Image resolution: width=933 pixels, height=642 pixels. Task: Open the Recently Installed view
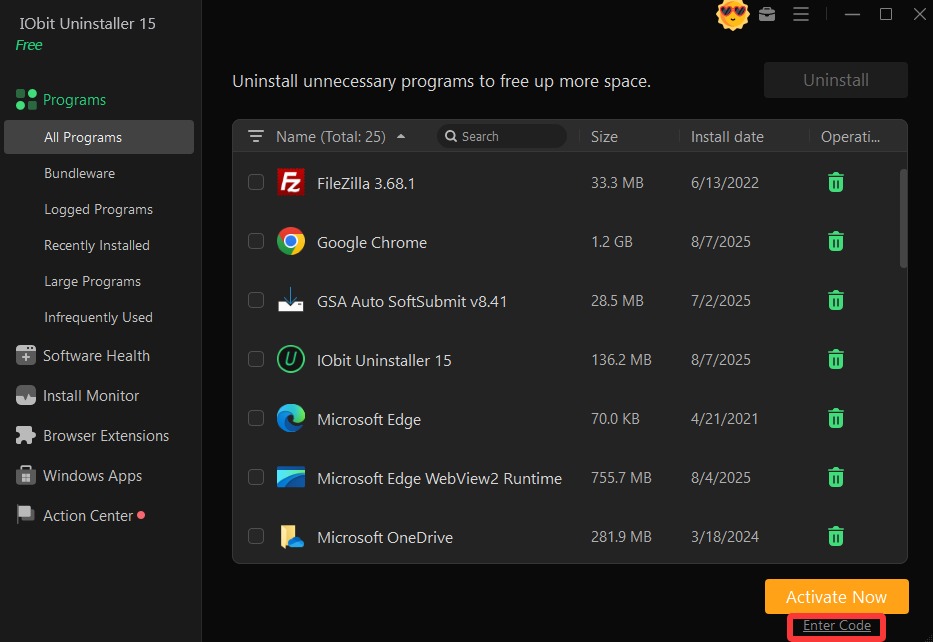[x=97, y=245]
